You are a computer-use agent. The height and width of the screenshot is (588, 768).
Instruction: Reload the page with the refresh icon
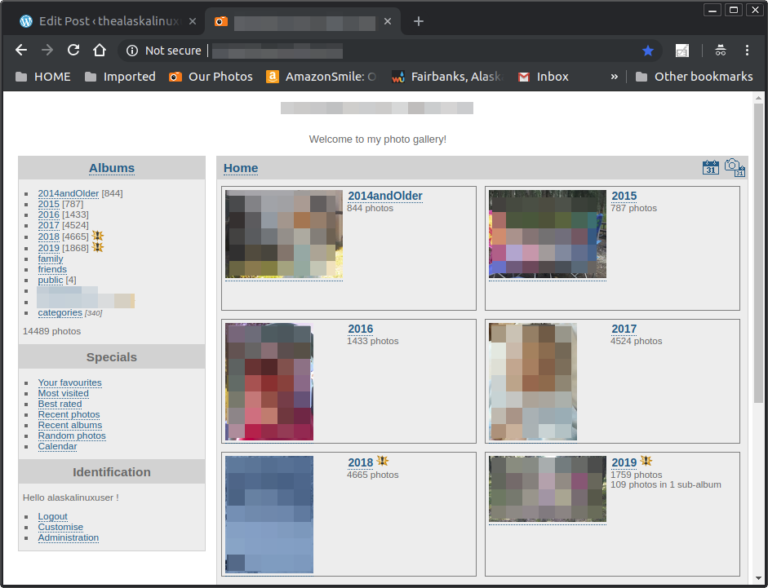pyautogui.click(x=73, y=50)
